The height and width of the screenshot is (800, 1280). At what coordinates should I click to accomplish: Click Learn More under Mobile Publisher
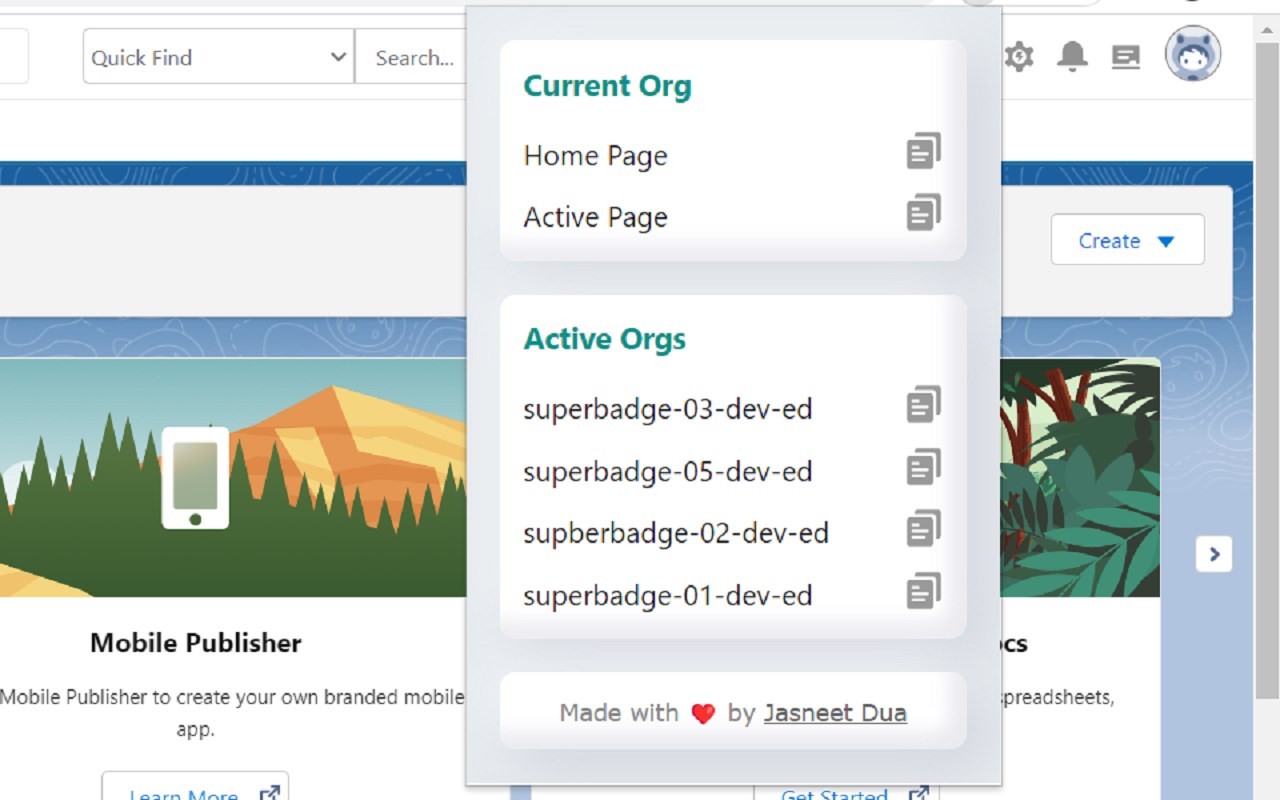click(195, 788)
